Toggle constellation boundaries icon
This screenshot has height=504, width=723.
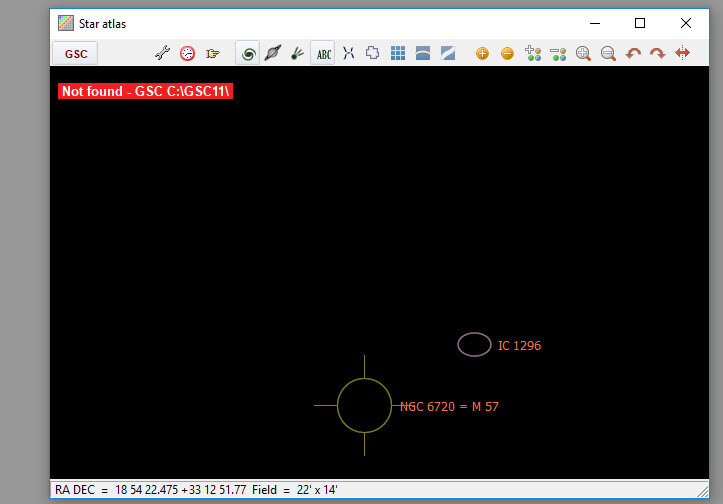(373, 53)
